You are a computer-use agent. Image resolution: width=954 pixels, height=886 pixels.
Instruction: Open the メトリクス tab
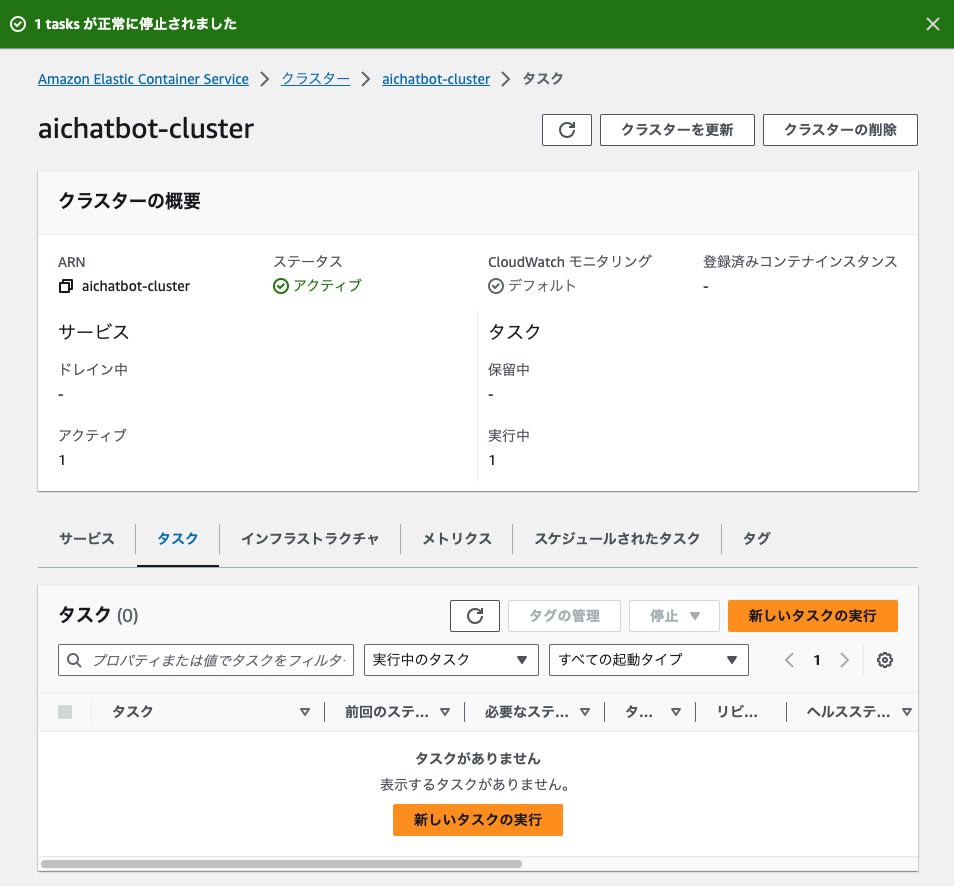click(x=457, y=539)
